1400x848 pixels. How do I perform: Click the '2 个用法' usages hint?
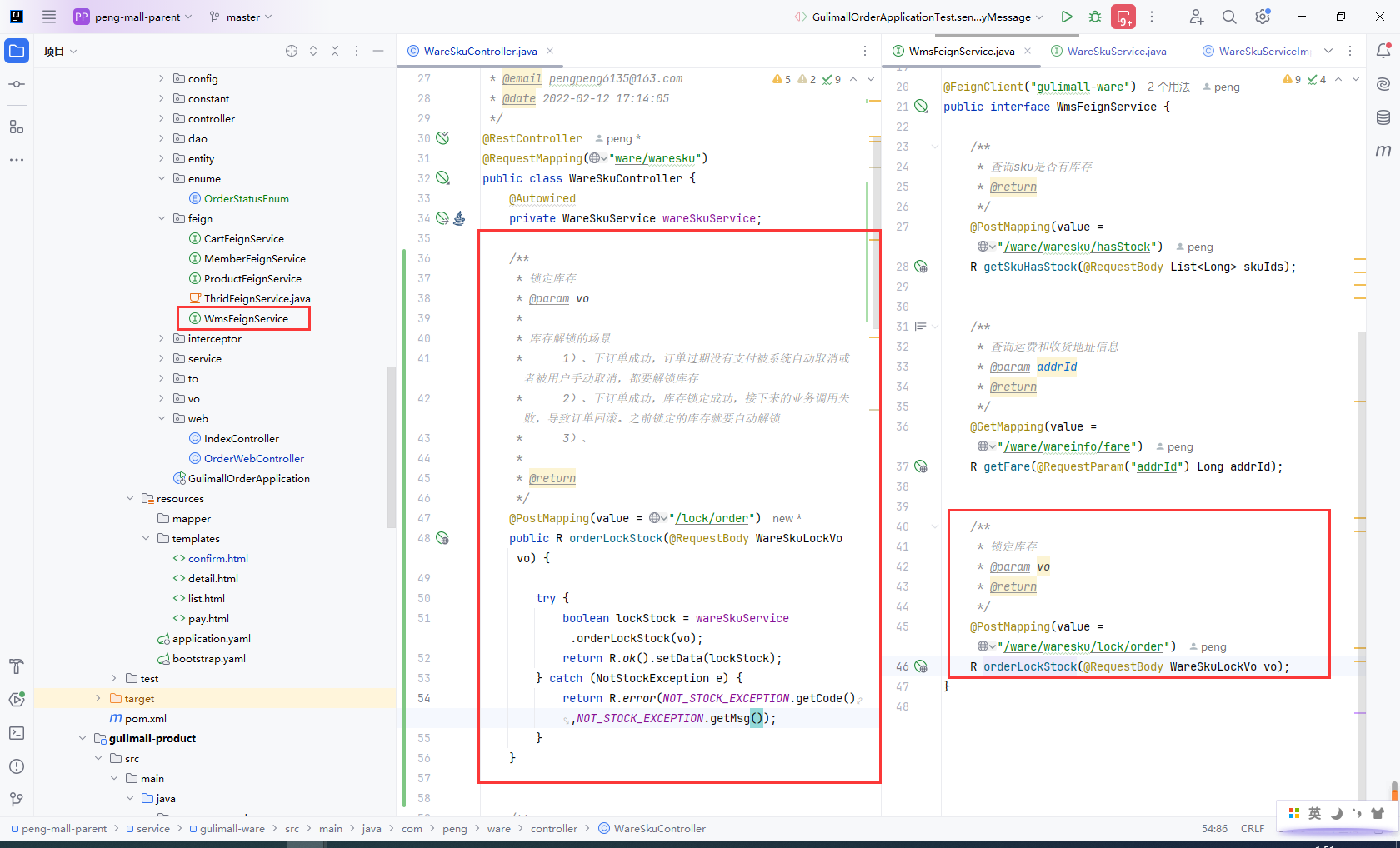1168,87
